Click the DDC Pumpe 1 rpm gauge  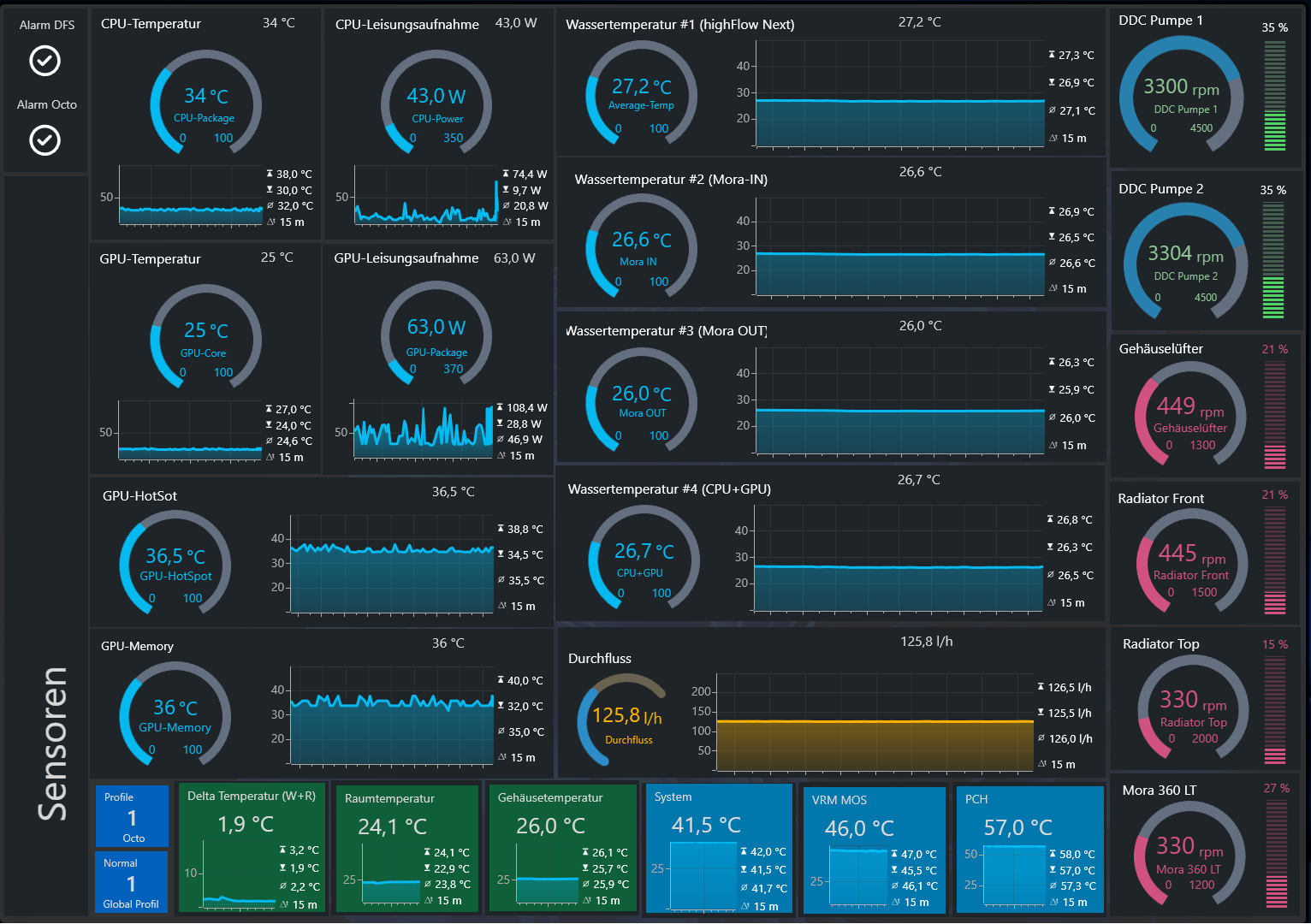1182,94
